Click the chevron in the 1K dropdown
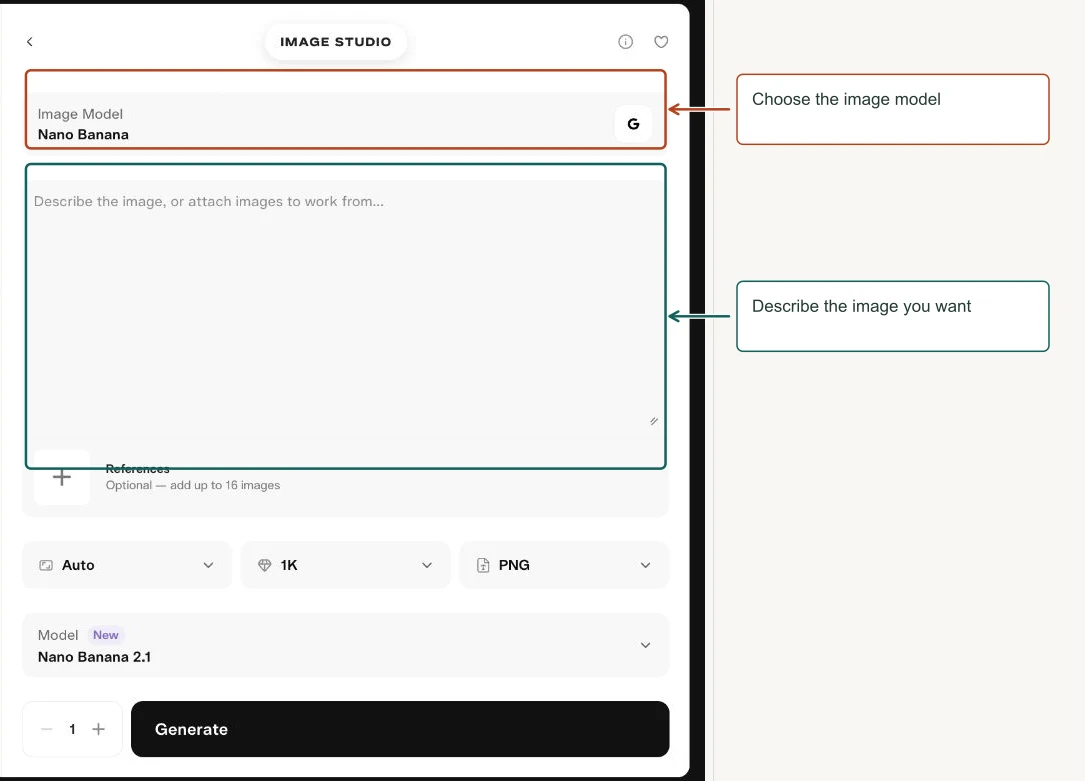 click(427, 565)
